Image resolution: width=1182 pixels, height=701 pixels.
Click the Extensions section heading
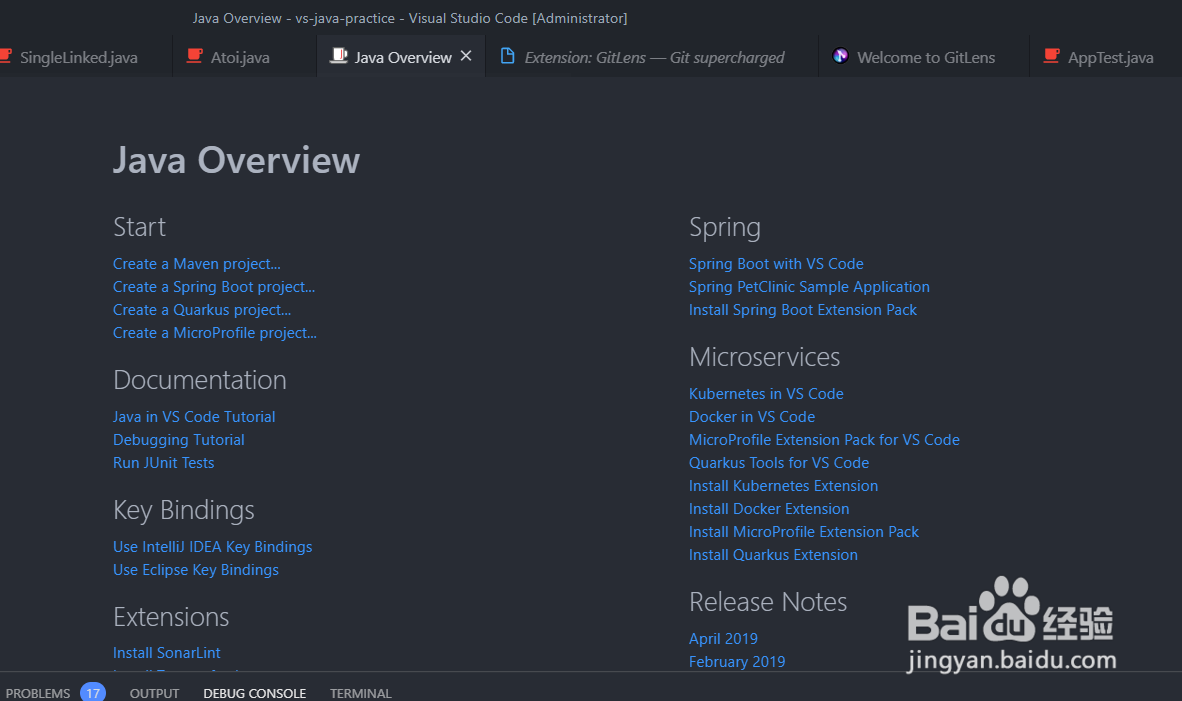[171, 617]
